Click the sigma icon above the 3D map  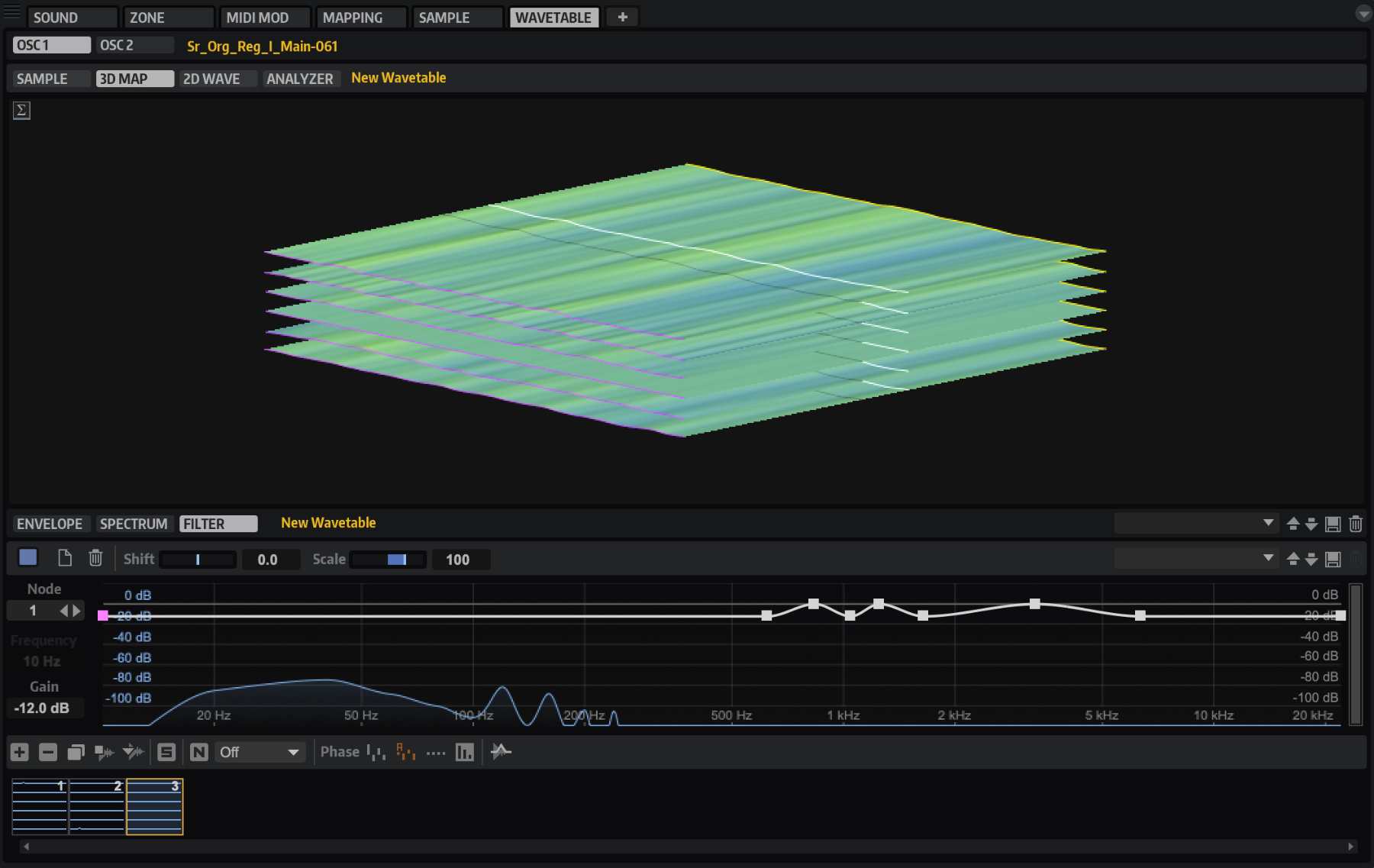click(21, 111)
